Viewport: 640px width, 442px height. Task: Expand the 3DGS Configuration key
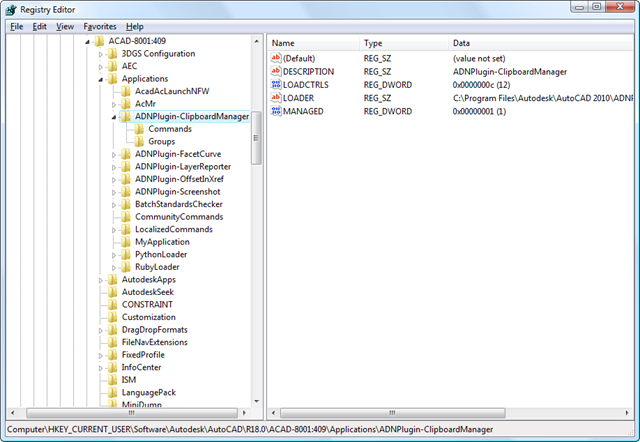coord(100,54)
